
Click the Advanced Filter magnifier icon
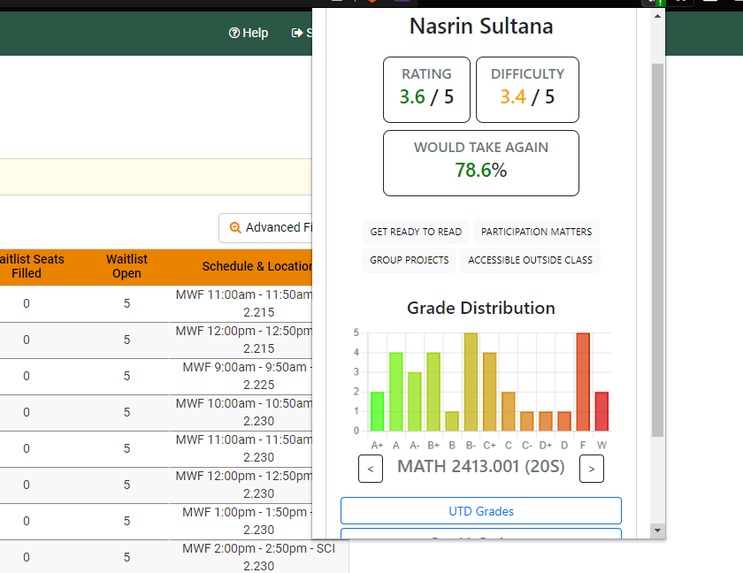pyautogui.click(x=235, y=227)
